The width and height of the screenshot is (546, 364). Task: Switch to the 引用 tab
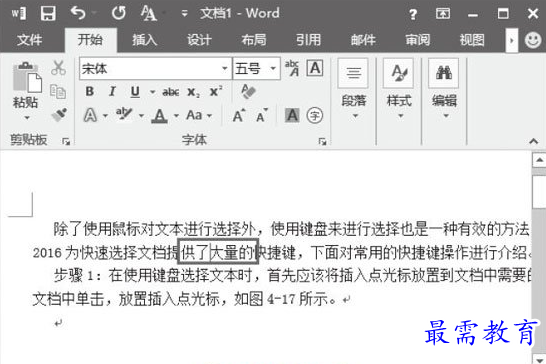click(x=308, y=40)
